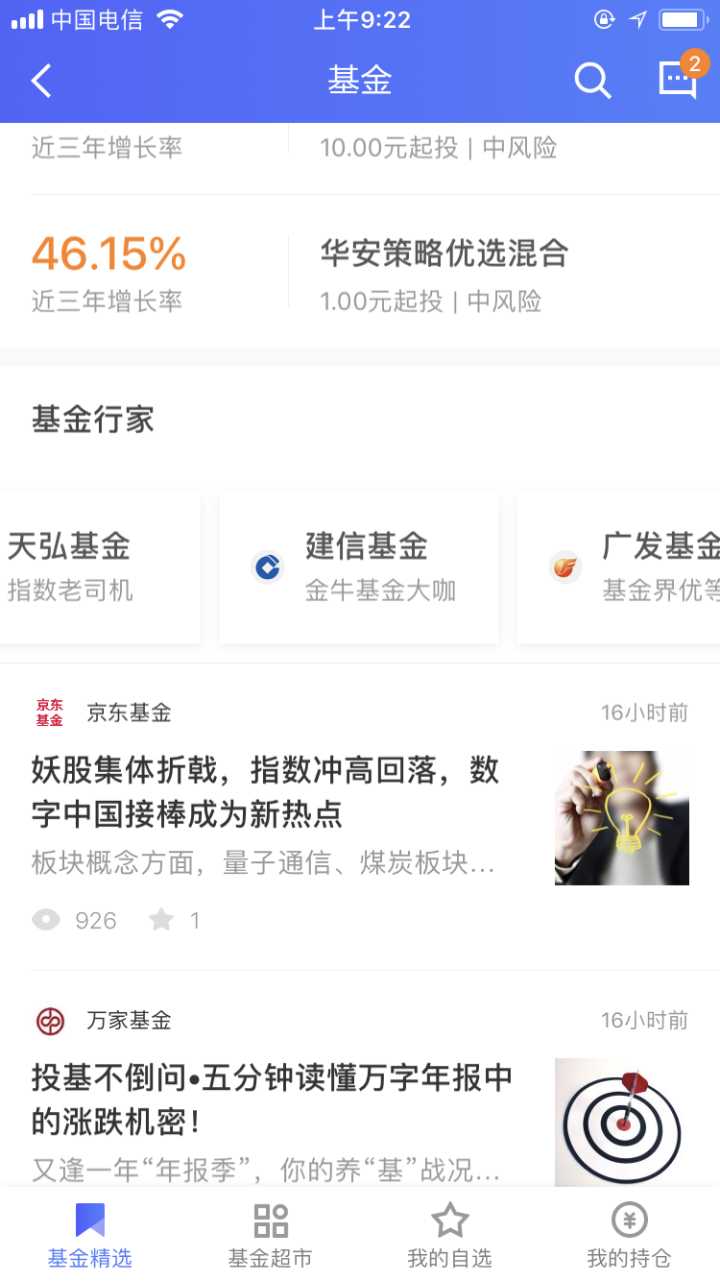Tap the eye views icon showing 926
The image size is (720, 1281).
[46, 920]
